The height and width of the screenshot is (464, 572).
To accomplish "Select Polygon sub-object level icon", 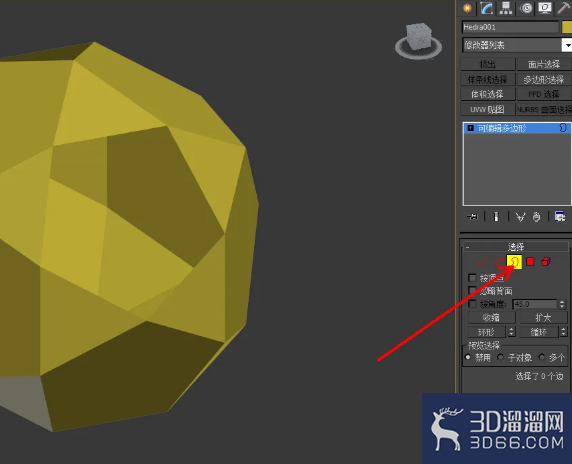I will click(x=530, y=262).
